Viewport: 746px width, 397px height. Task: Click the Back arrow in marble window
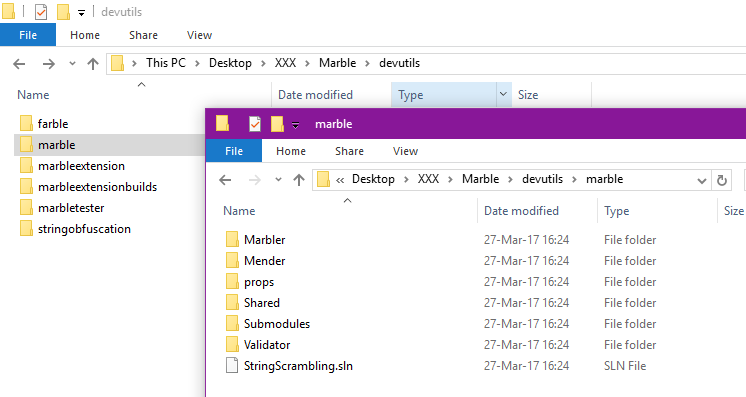225,179
